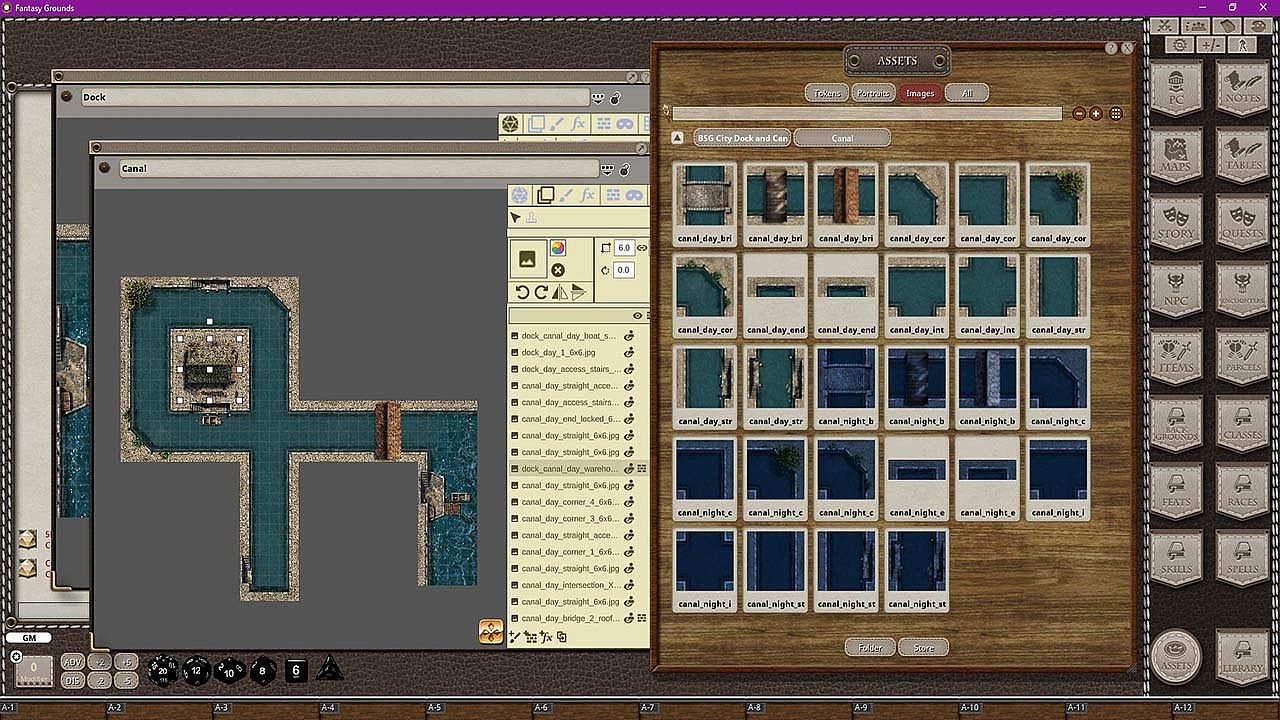Select the grid tool in Canal toolbar

pyautogui.click(x=613, y=195)
